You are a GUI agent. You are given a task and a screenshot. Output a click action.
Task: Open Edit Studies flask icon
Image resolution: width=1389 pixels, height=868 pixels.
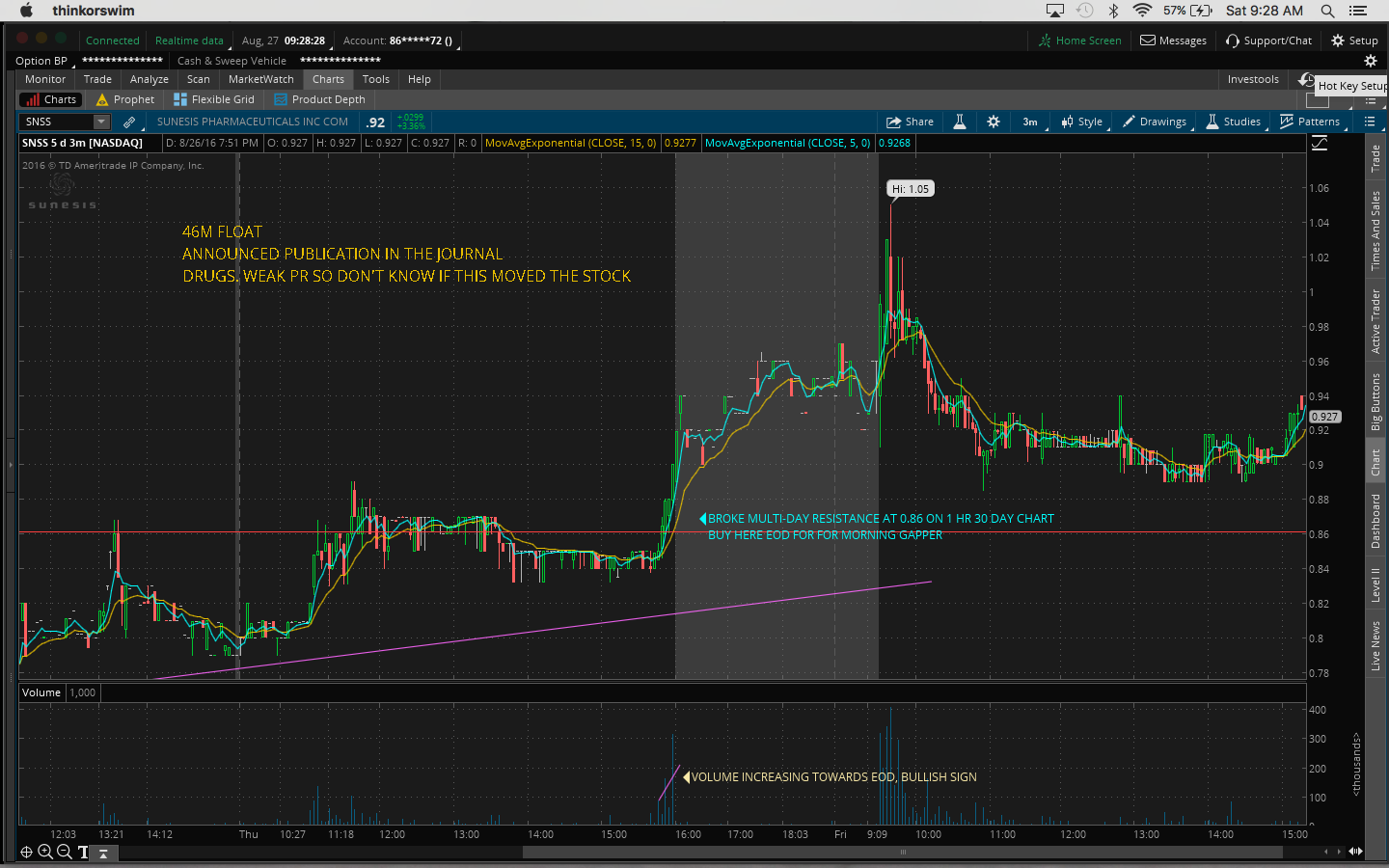coord(960,122)
